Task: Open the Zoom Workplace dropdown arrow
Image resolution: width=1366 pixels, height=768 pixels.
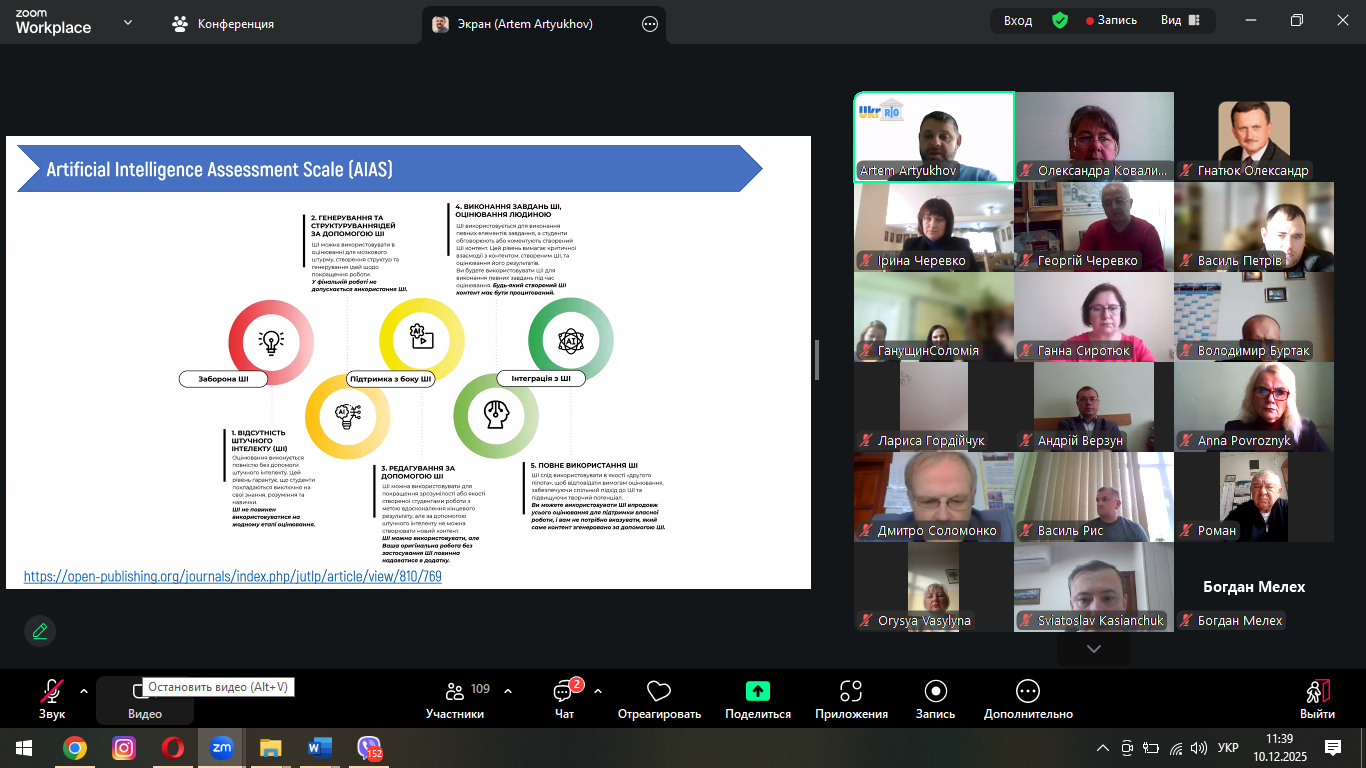Action: pyautogui.click(x=128, y=23)
